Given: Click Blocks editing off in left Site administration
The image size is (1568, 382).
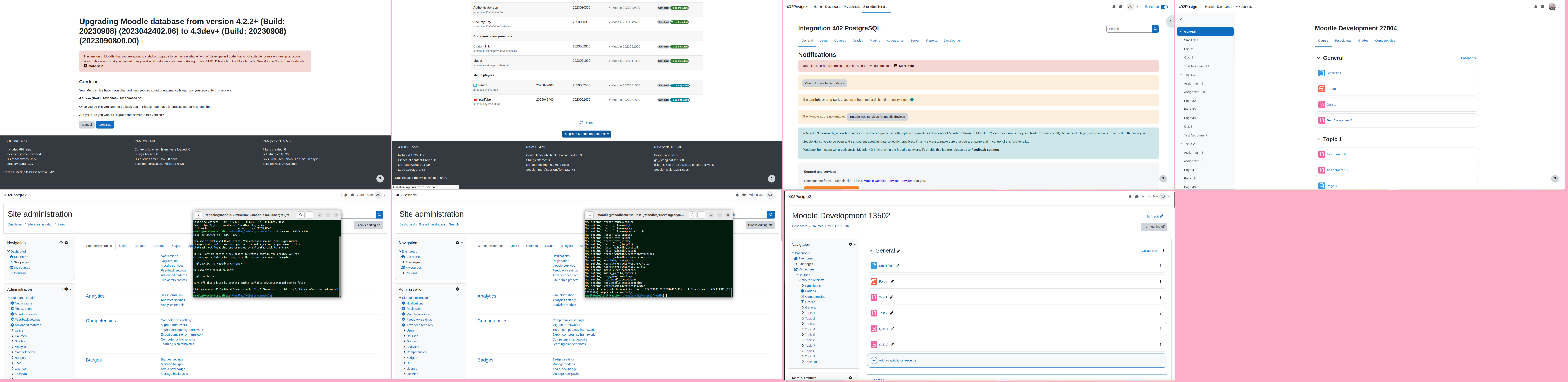Looking at the screenshot, I should pyautogui.click(x=368, y=225).
